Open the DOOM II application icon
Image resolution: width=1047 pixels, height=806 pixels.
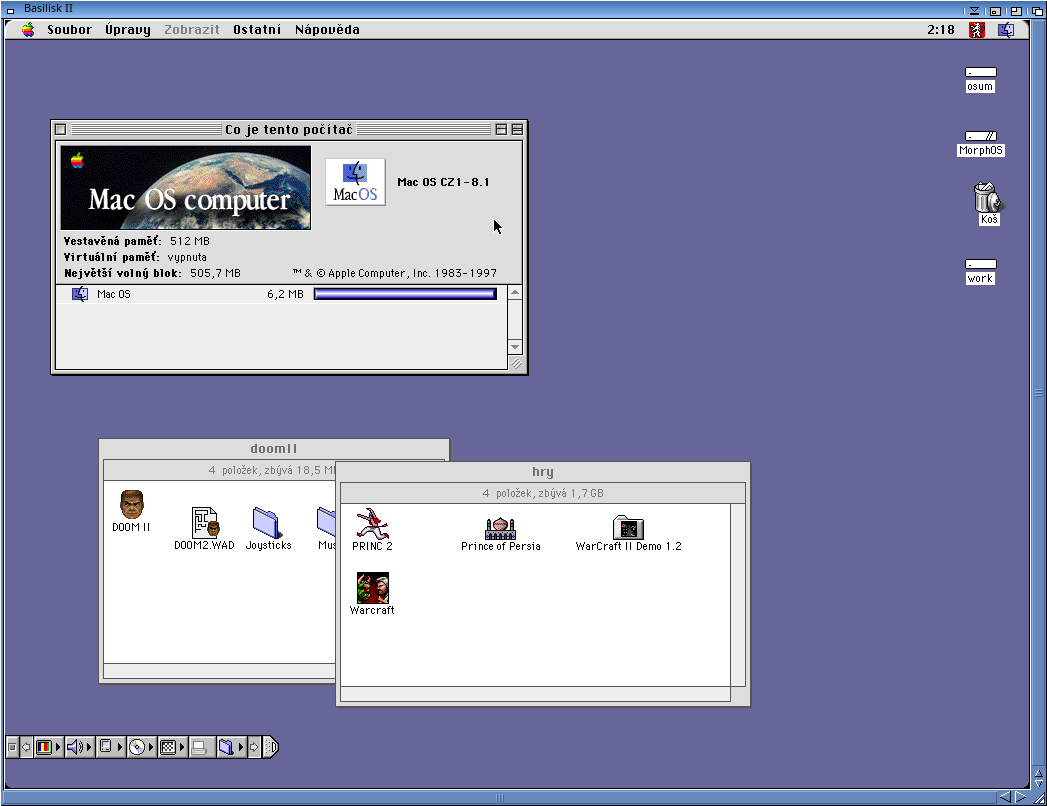click(131, 504)
